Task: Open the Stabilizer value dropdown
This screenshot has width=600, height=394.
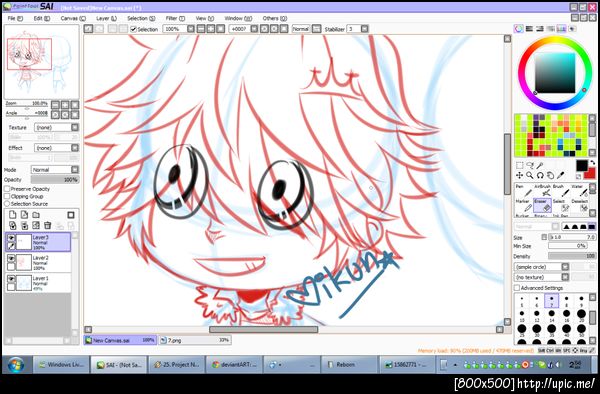Action: coord(364,29)
